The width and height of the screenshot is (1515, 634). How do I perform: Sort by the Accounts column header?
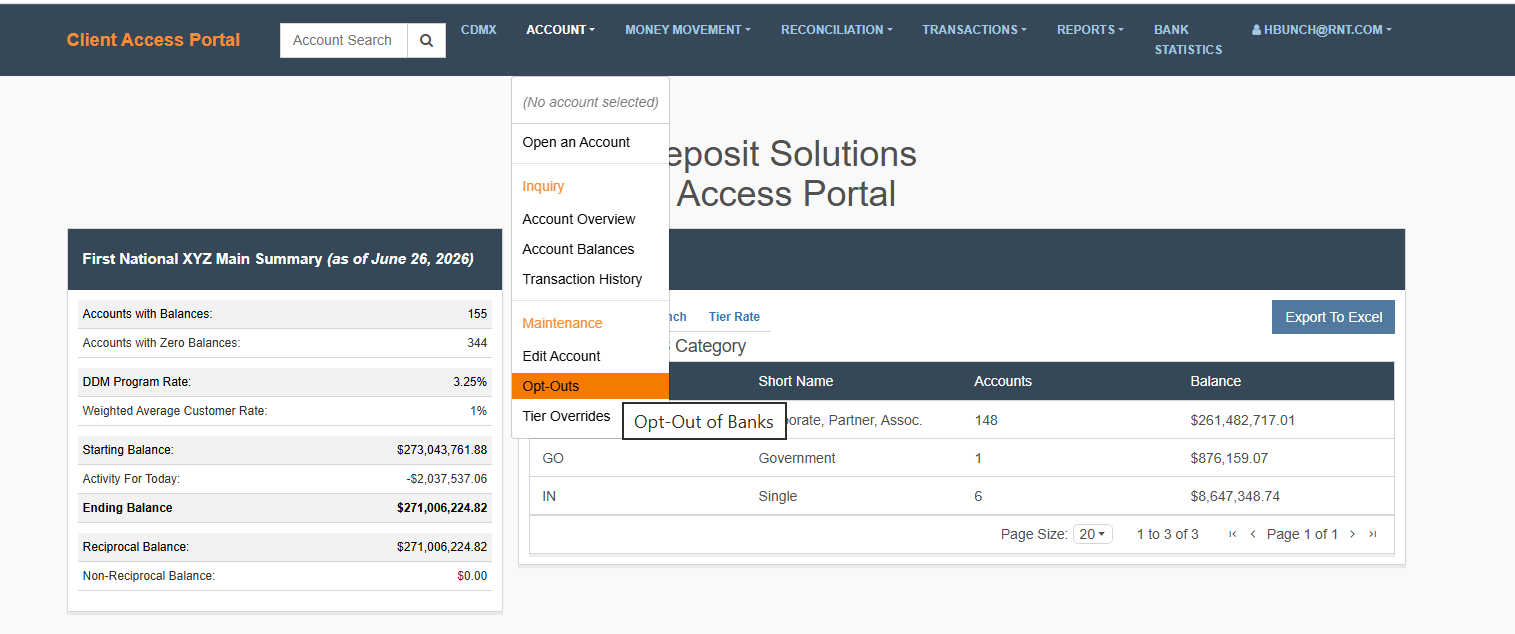coord(1003,381)
